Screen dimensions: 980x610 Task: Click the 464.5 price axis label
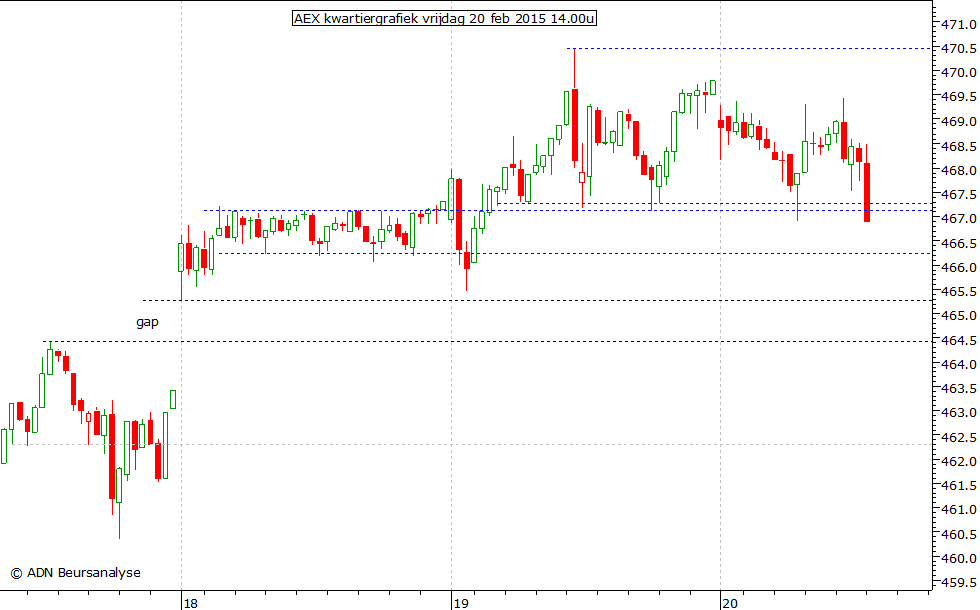tap(959, 341)
